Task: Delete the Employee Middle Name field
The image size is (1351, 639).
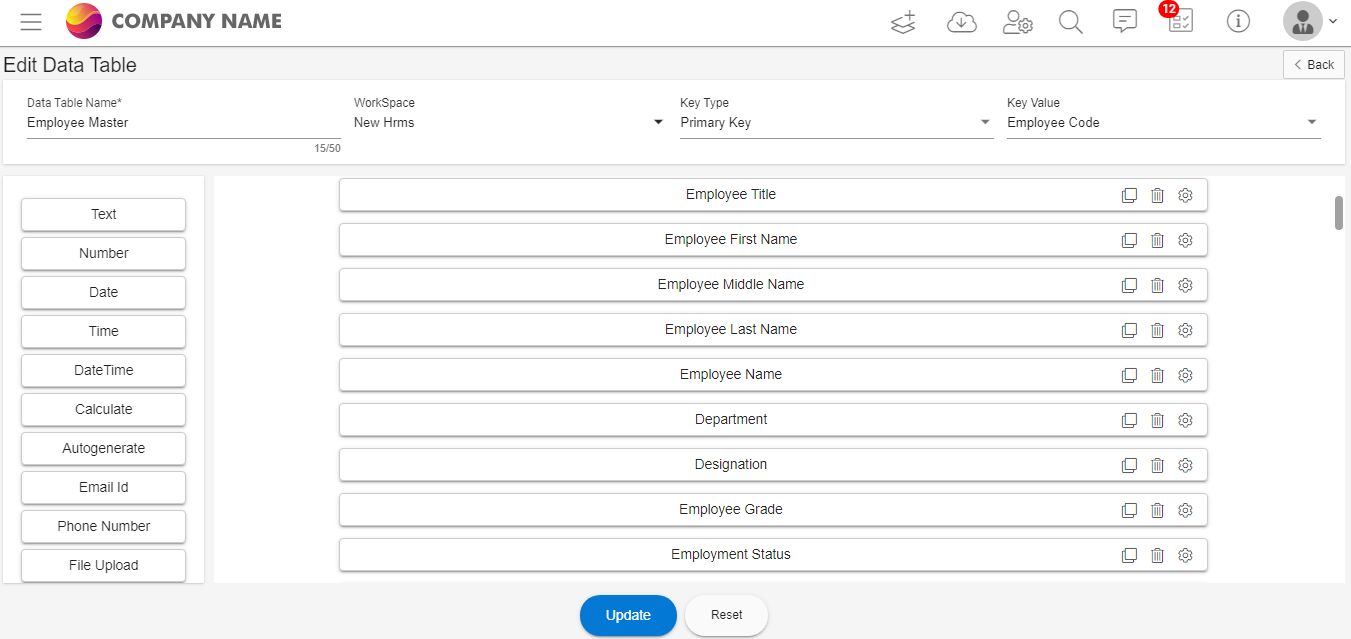Action: click(1157, 285)
